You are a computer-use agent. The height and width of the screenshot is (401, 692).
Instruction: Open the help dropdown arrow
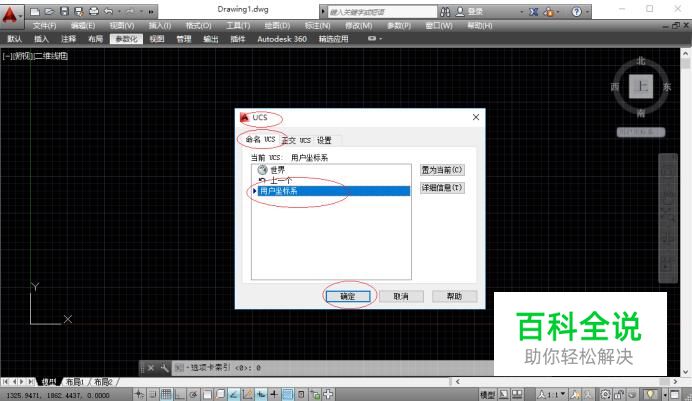tap(587, 12)
